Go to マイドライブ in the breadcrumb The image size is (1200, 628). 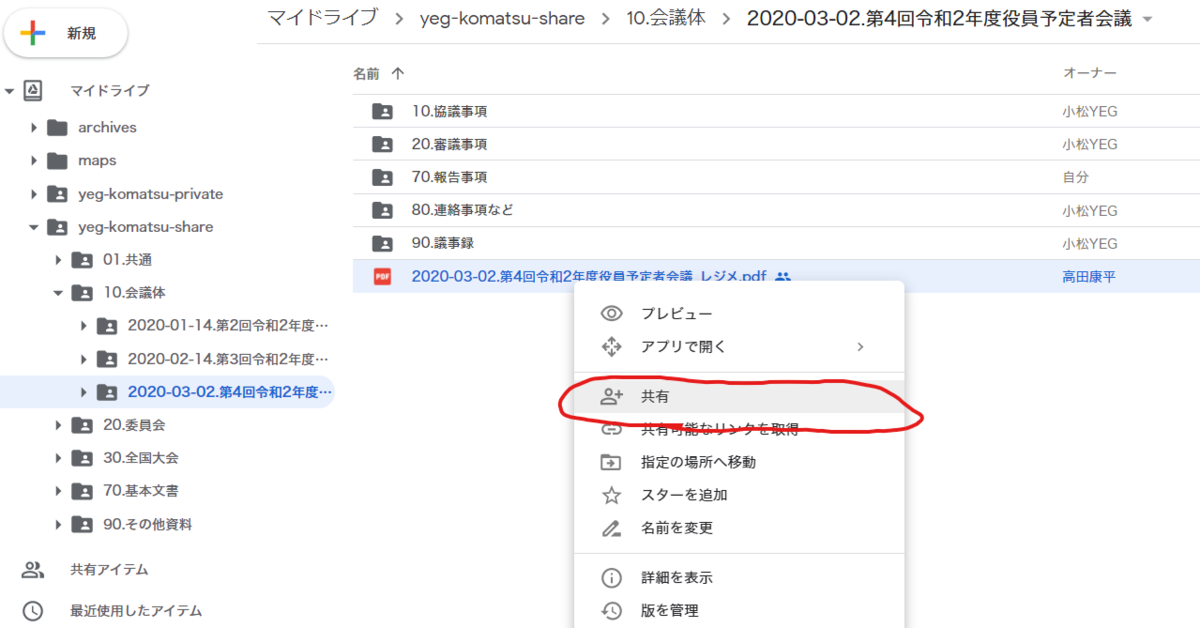[322, 18]
